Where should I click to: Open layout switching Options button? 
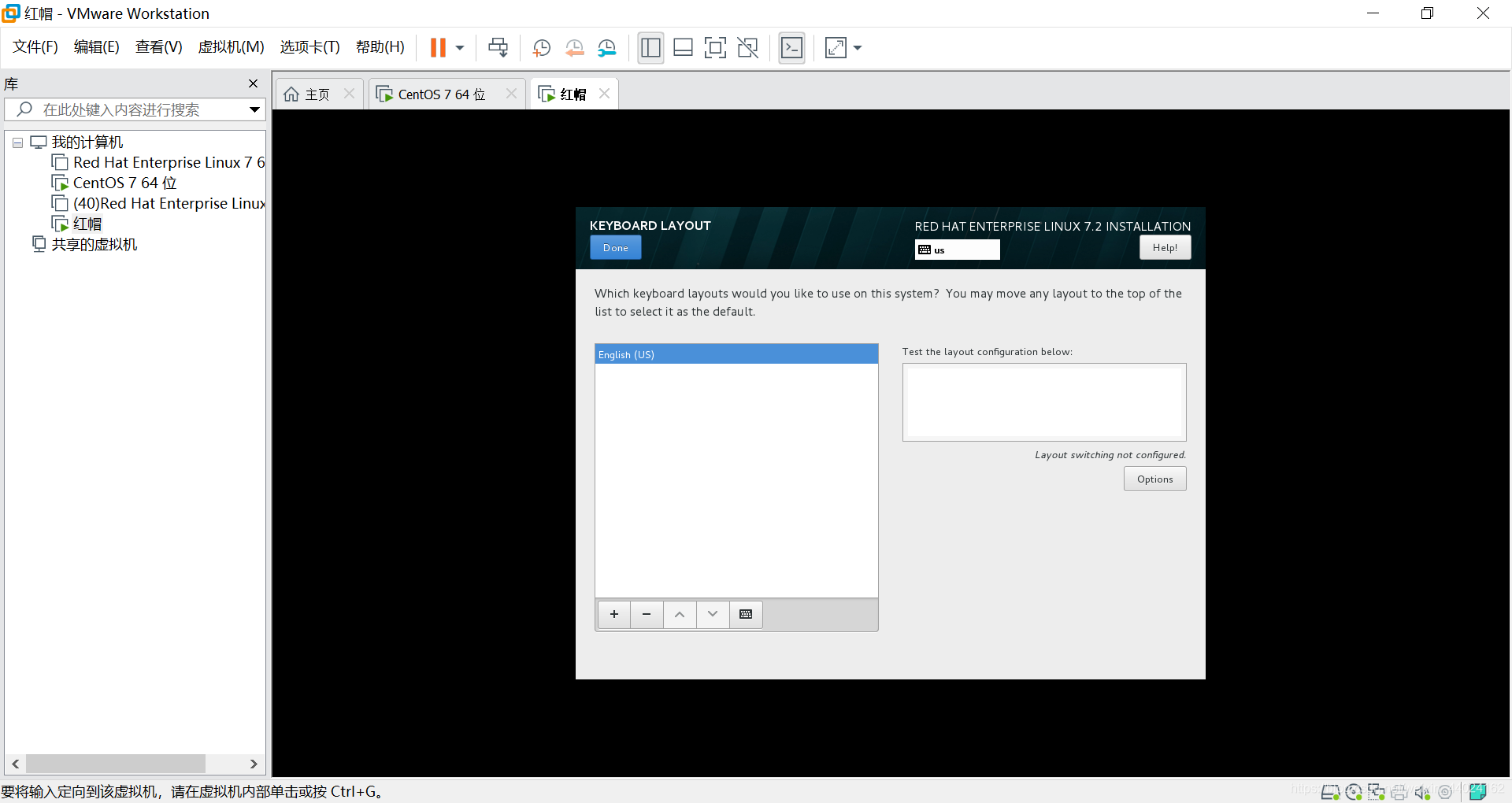pyautogui.click(x=1154, y=479)
